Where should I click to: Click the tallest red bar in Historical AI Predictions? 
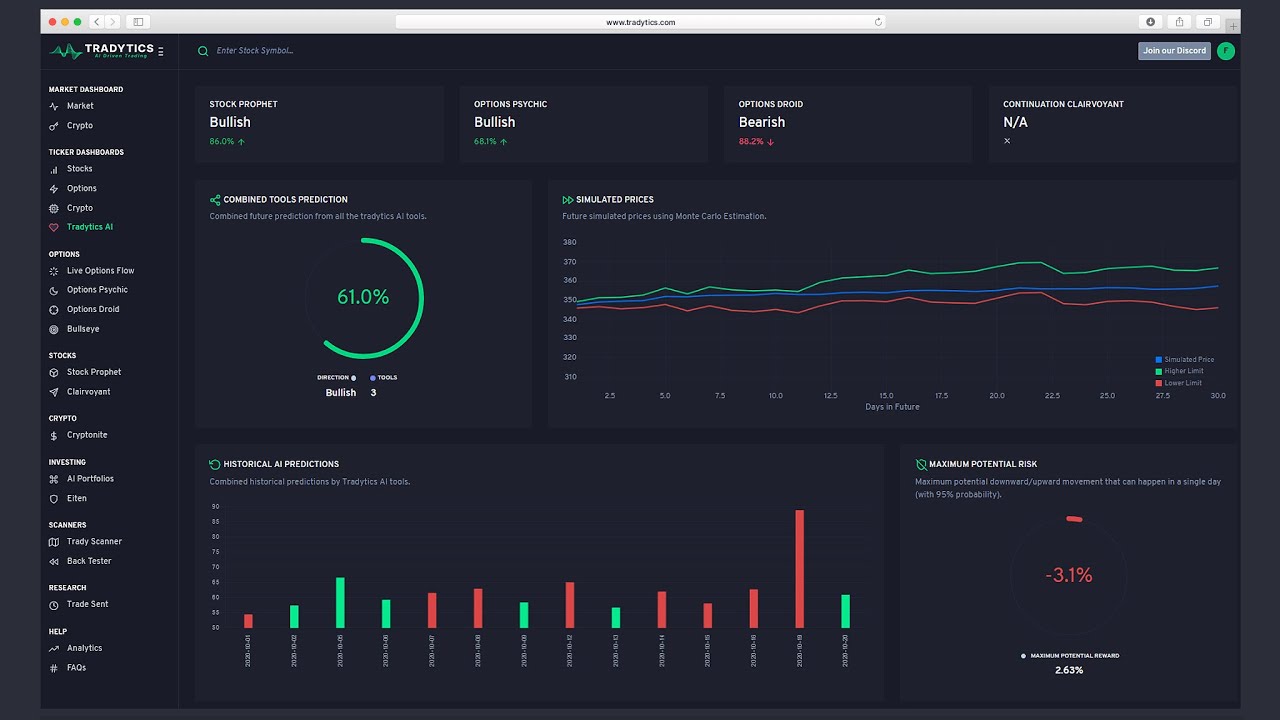(x=800, y=569)
